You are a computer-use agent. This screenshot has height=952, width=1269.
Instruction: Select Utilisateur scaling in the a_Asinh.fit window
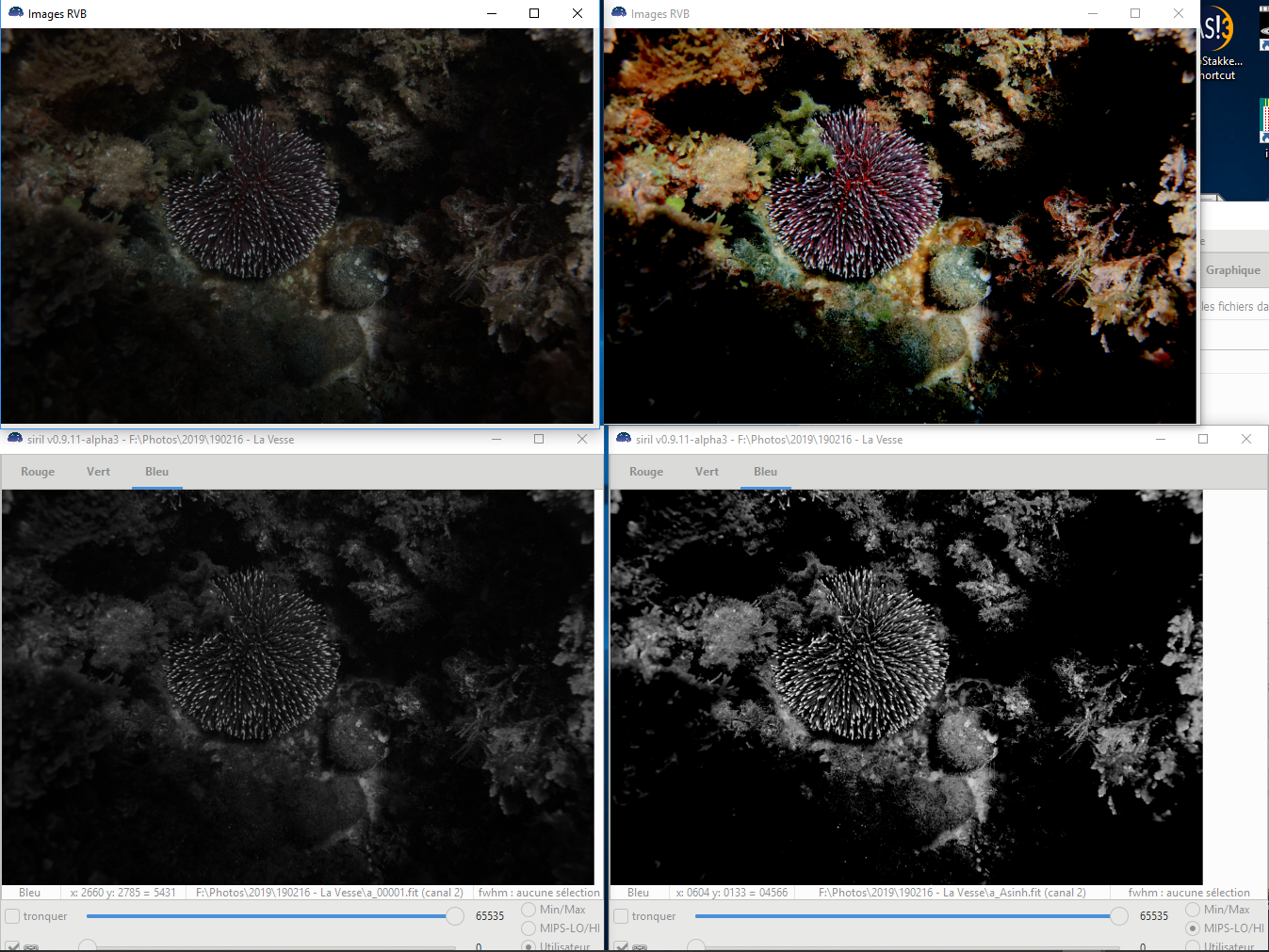[1193, 946]
